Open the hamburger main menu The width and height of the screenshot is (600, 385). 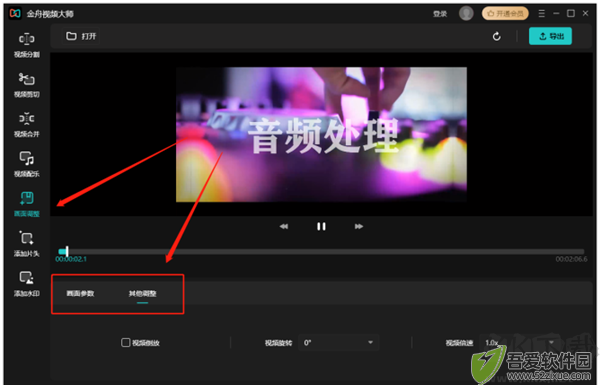pyautogui.click(x=541, y=13)
